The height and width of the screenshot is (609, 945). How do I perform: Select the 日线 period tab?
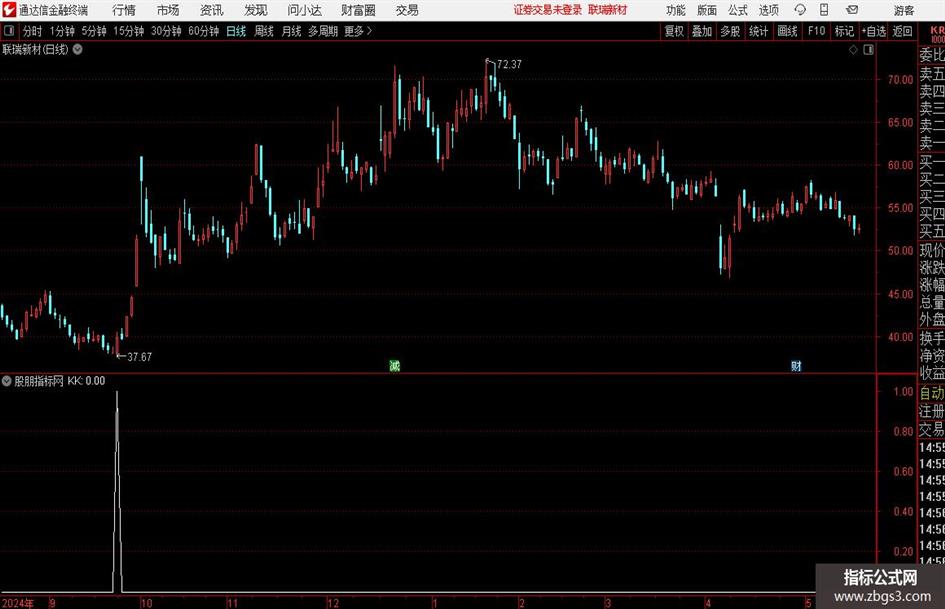pos(236,31)
